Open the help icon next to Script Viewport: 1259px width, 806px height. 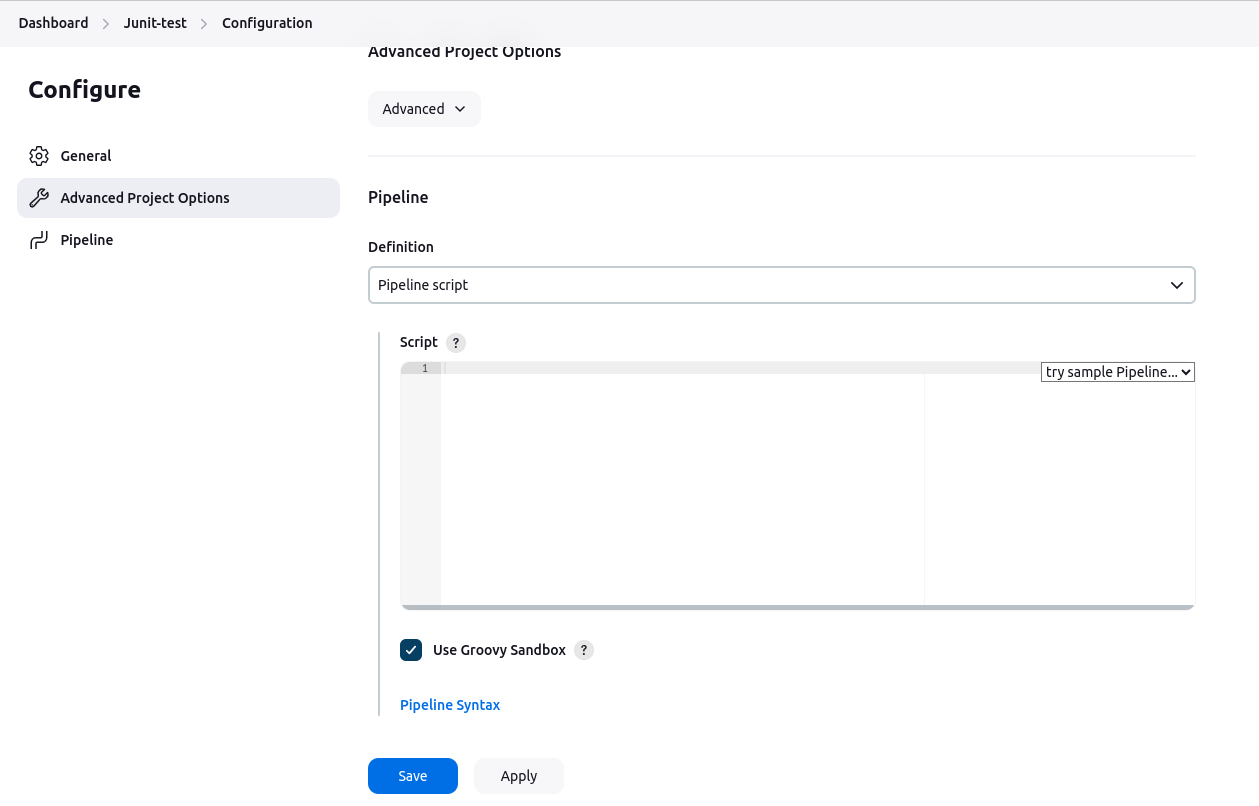point(456,343)
